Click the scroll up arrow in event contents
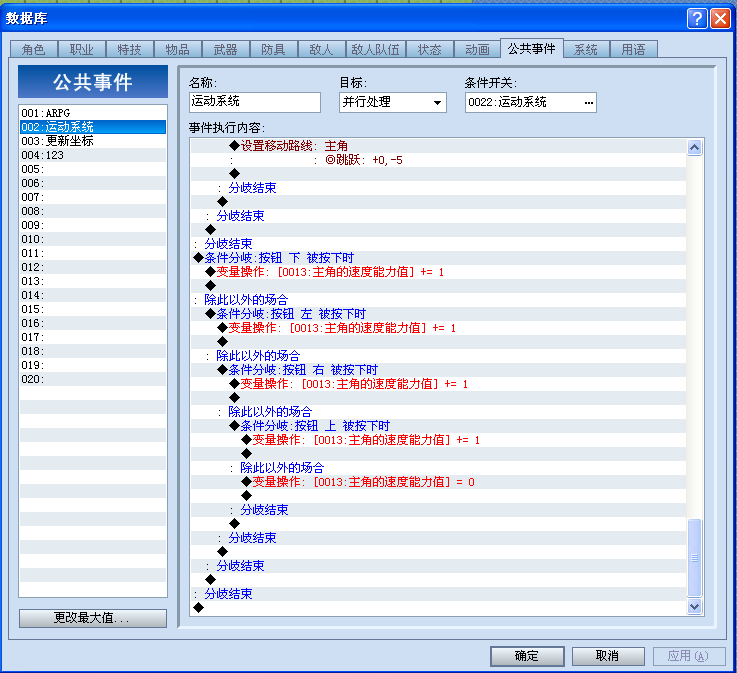This screenshot has height=673, width=737. pyautogui.click(x=694, y=148)
